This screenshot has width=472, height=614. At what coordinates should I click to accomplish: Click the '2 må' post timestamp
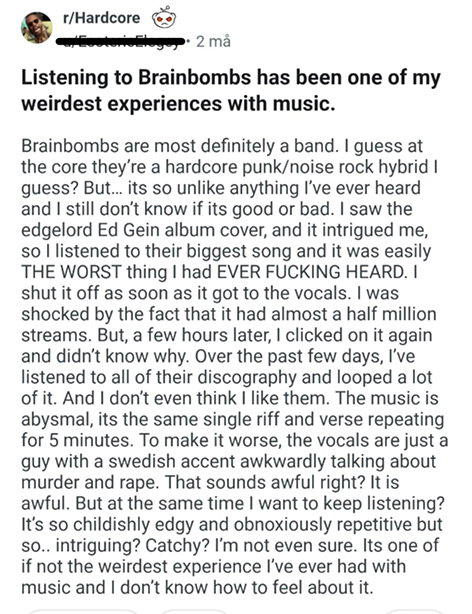[213, 41]
